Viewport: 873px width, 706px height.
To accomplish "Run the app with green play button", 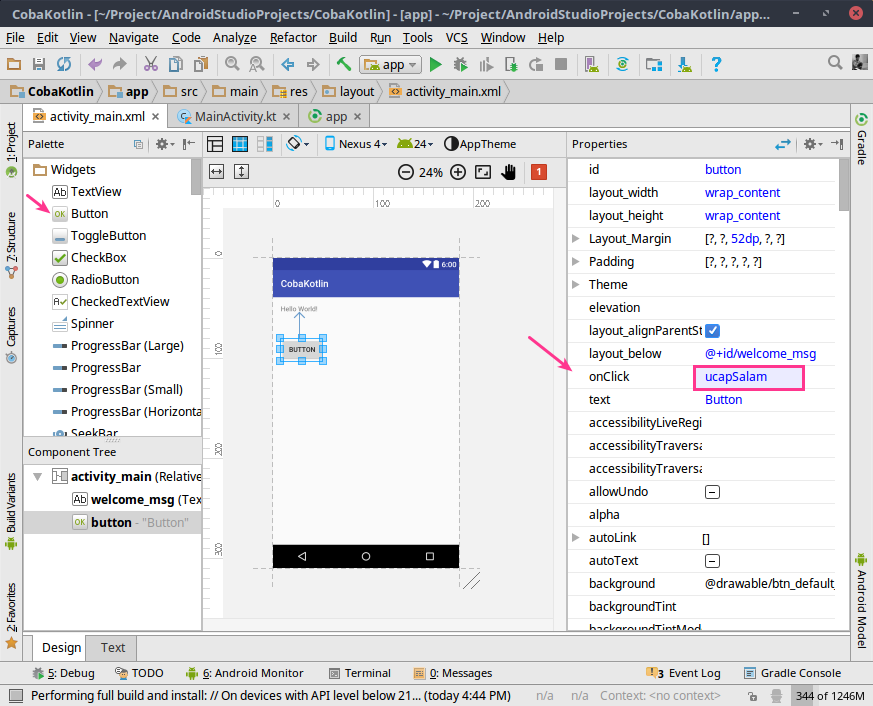I will point(435,64).
